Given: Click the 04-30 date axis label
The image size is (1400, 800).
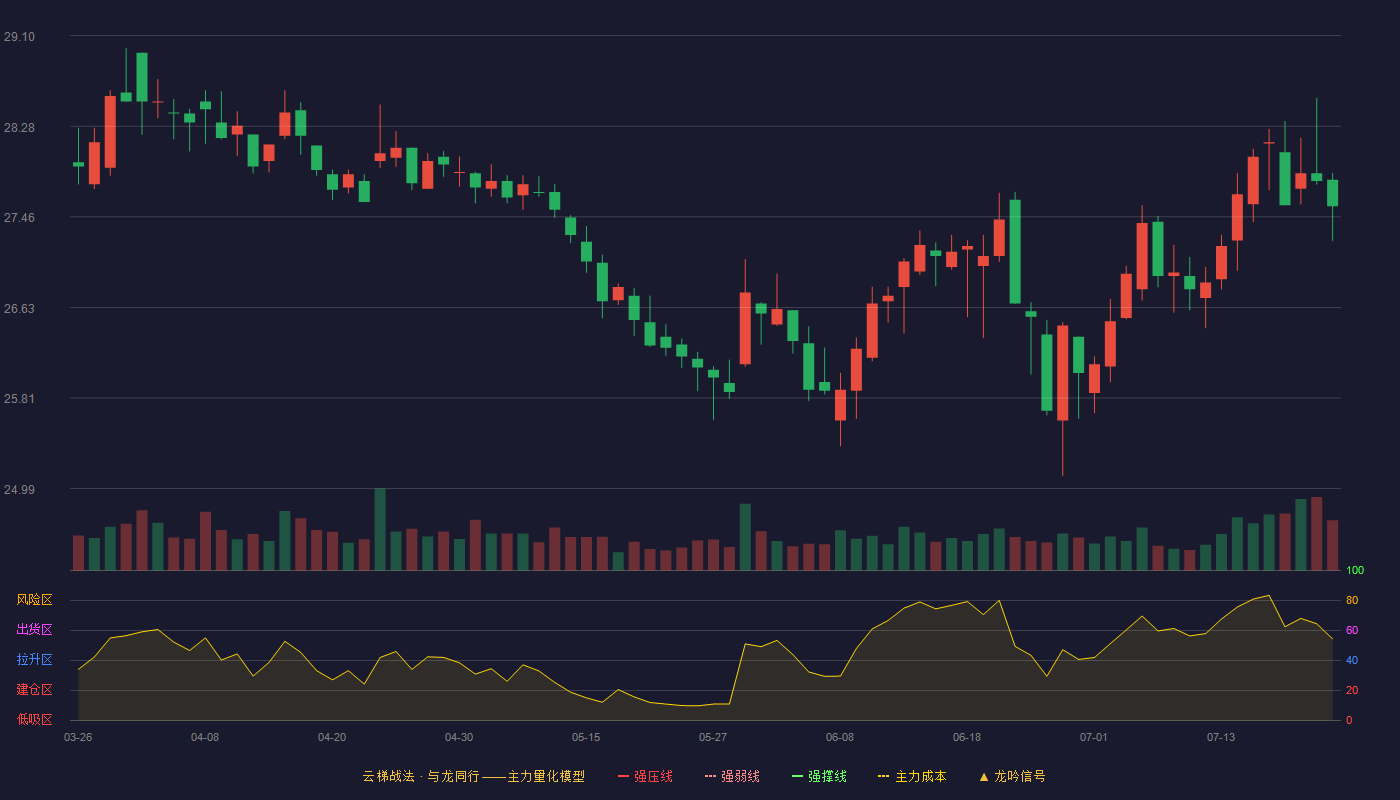Looking at the screenshot, I should coord(459,737).
